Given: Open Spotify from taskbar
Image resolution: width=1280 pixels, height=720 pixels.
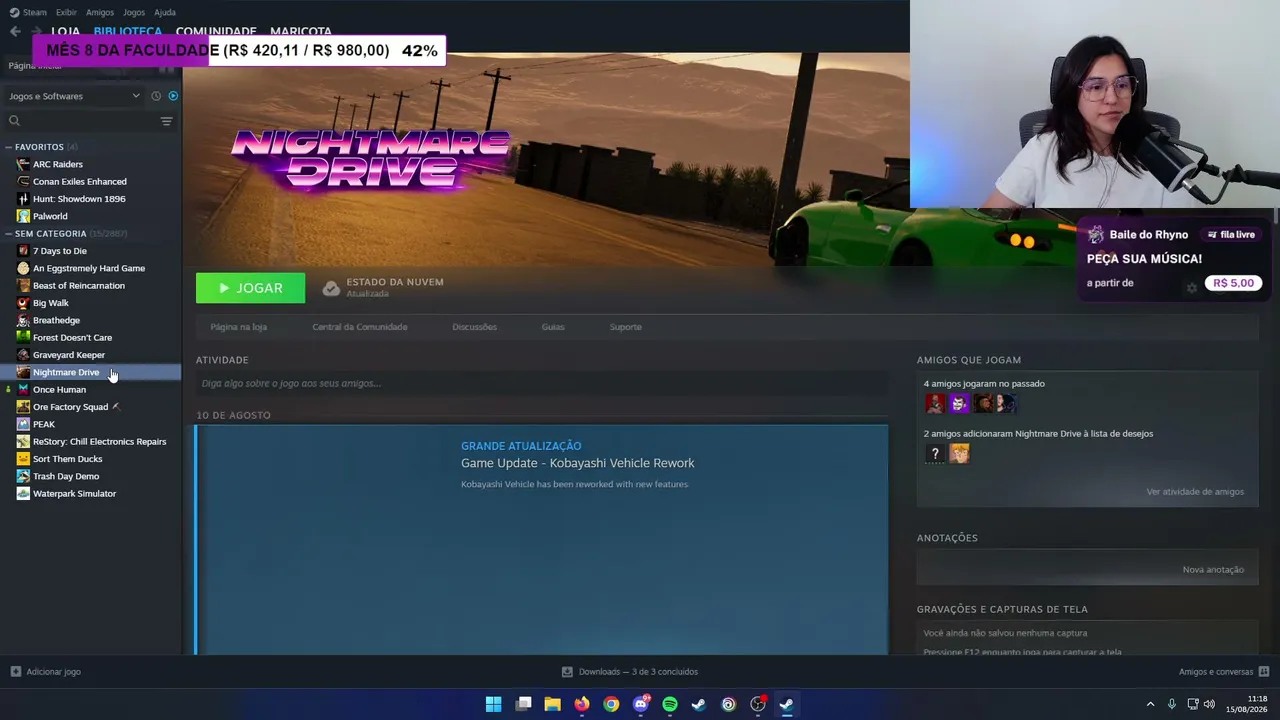Looking at the screenshot, I should 670,704.
